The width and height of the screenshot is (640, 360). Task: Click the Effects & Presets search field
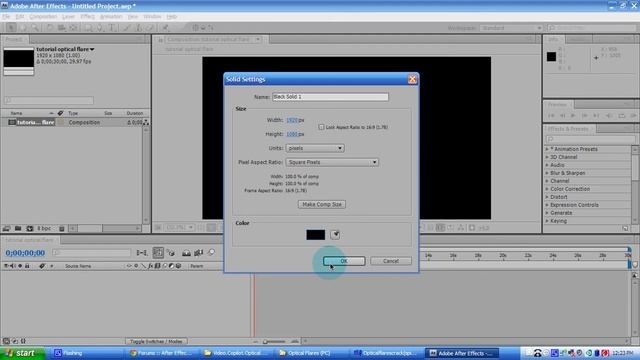(x=591, y=139)
